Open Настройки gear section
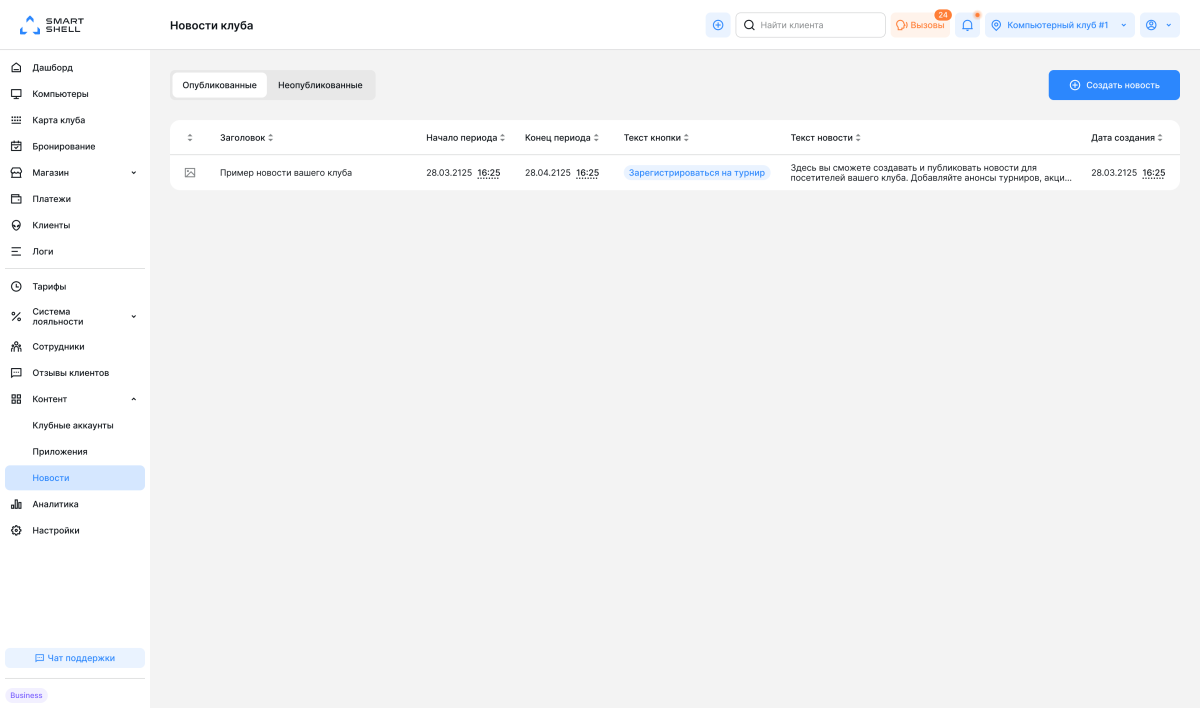 pos(55,530)
